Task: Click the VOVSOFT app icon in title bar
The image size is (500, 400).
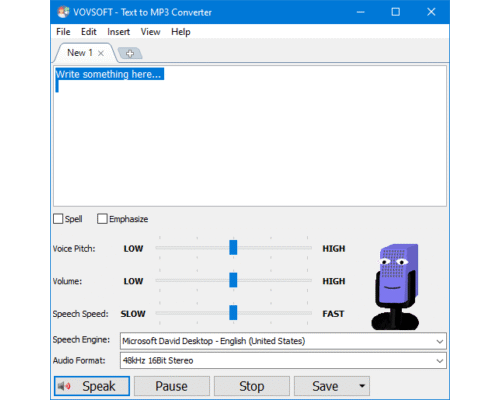Action: (x=63, y=12)
